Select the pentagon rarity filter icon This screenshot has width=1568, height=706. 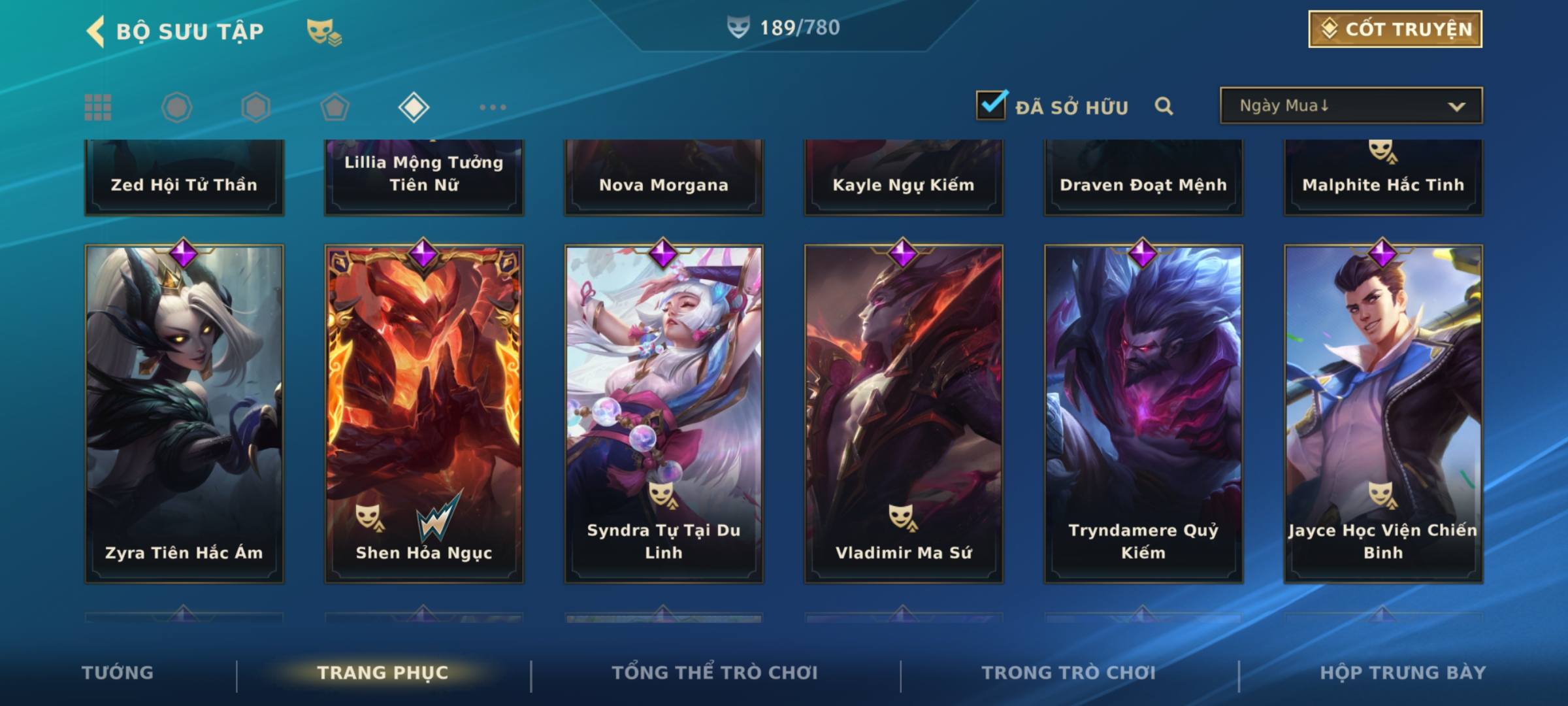coord(335,107)
